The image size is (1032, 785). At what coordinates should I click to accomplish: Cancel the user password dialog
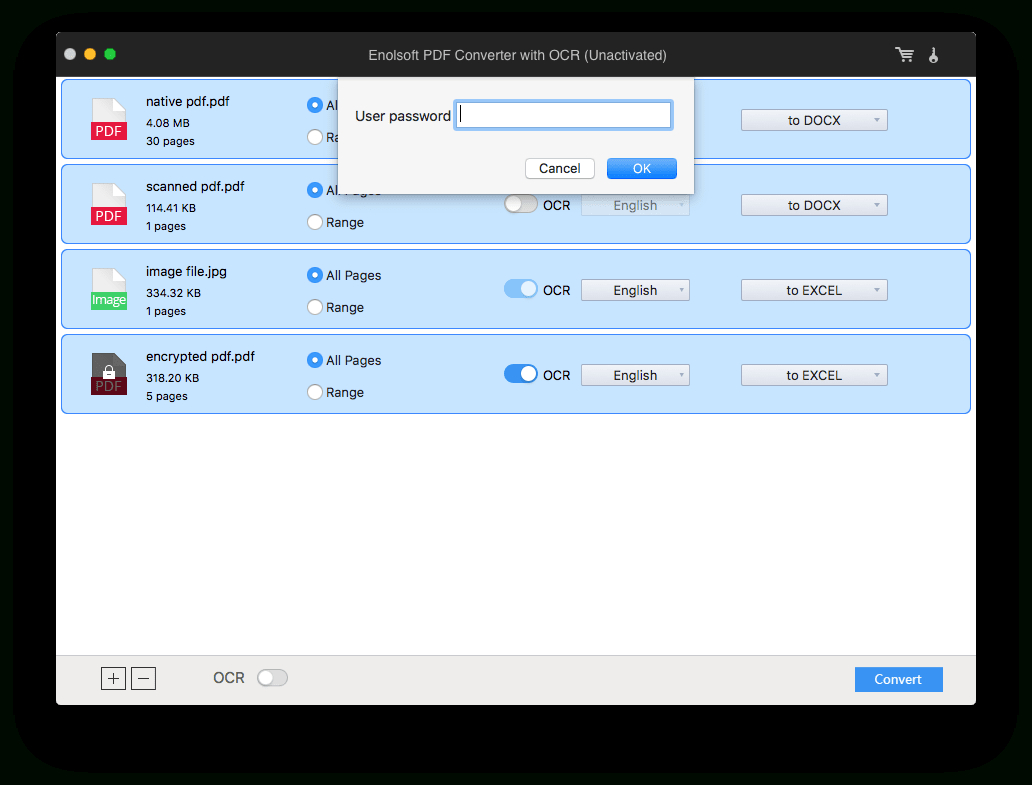tap(559, 168)
